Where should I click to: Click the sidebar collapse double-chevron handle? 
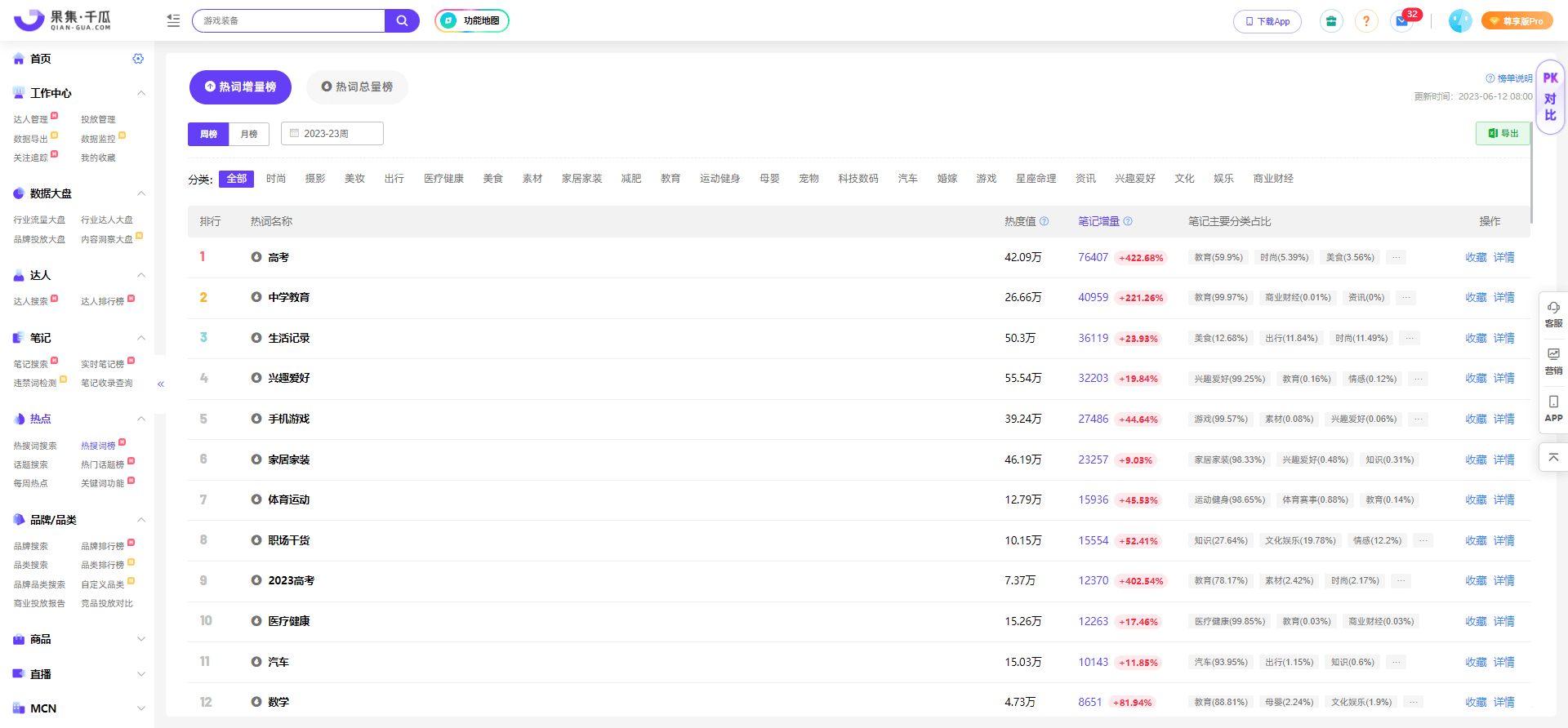(x=161, y=384)
